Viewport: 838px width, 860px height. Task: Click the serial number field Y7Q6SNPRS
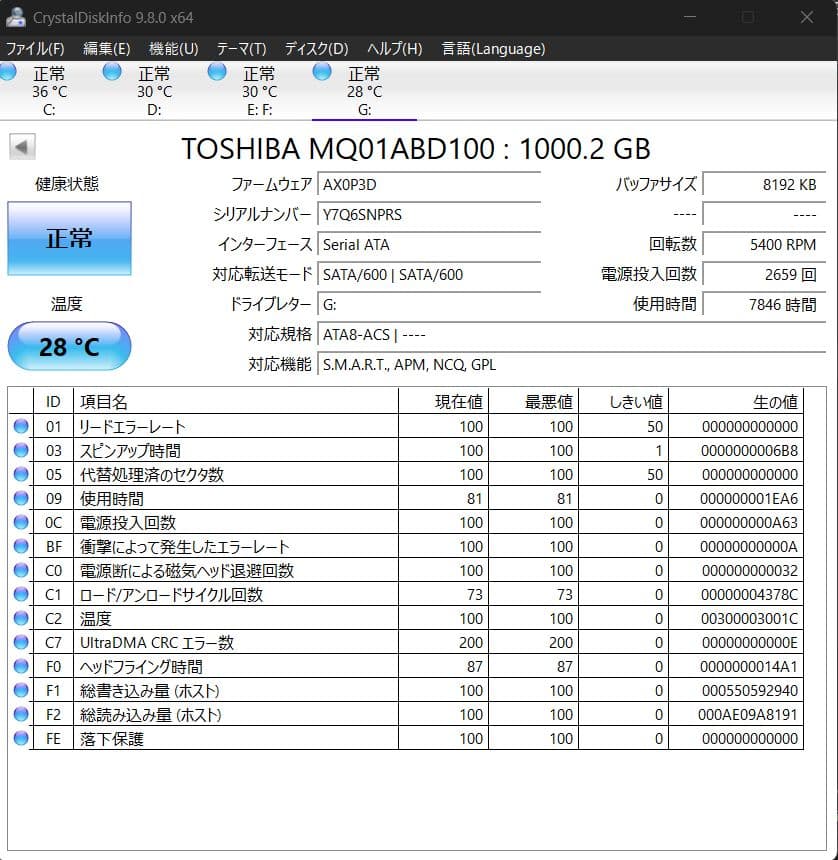tap(429, 214)
